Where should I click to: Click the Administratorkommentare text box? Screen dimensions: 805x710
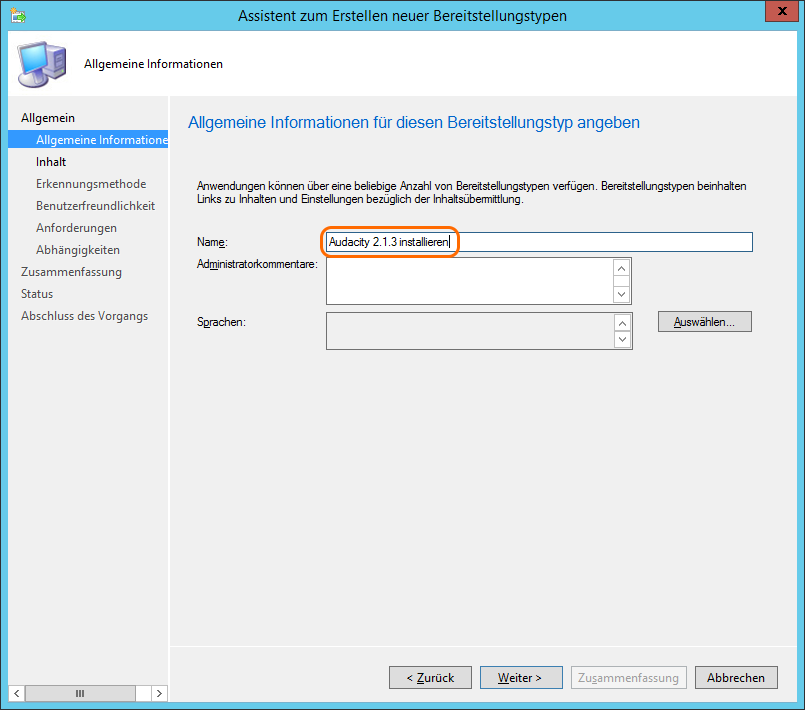point(468,280)
